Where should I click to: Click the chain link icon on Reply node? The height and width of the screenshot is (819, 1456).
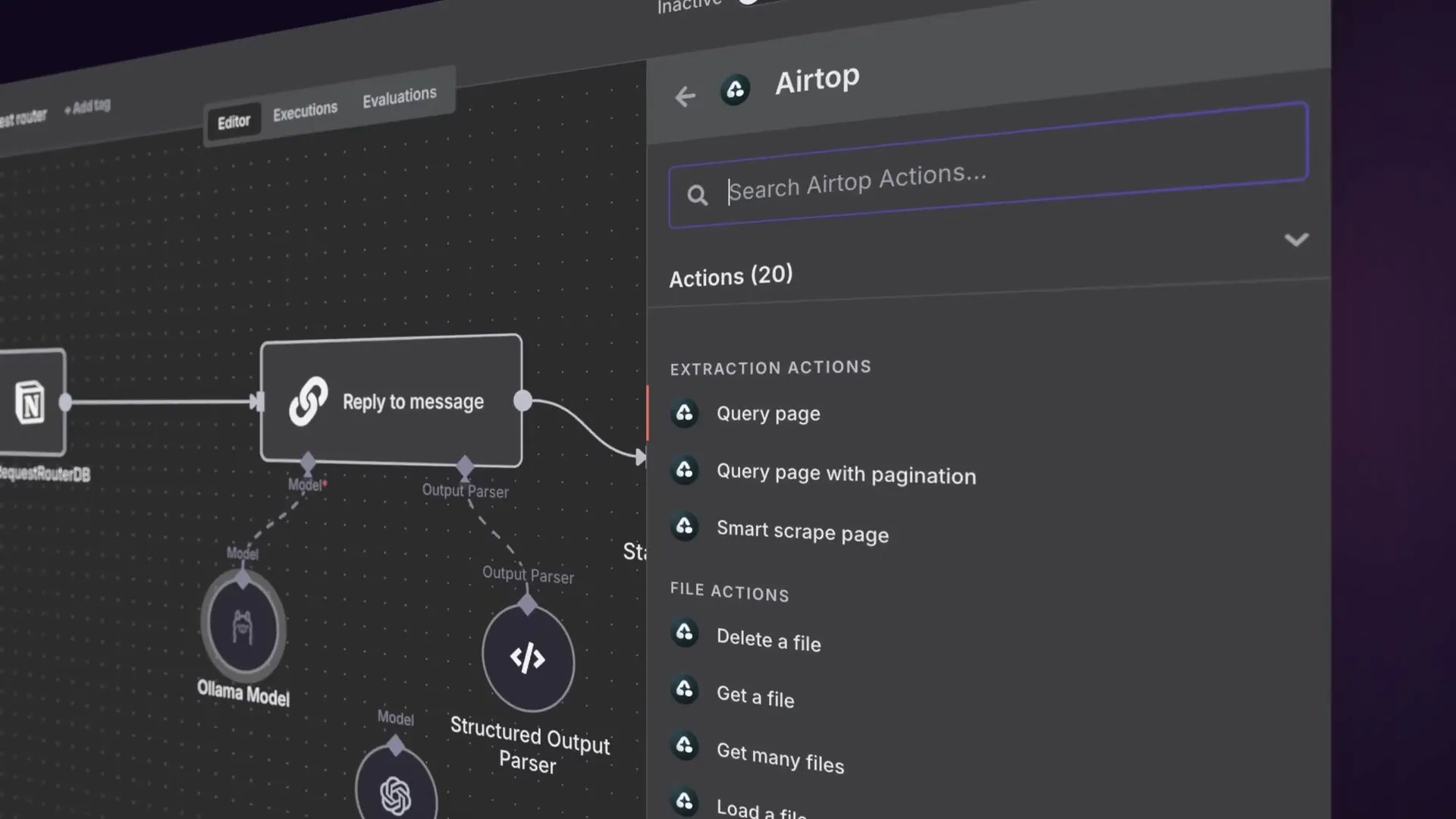308,401
